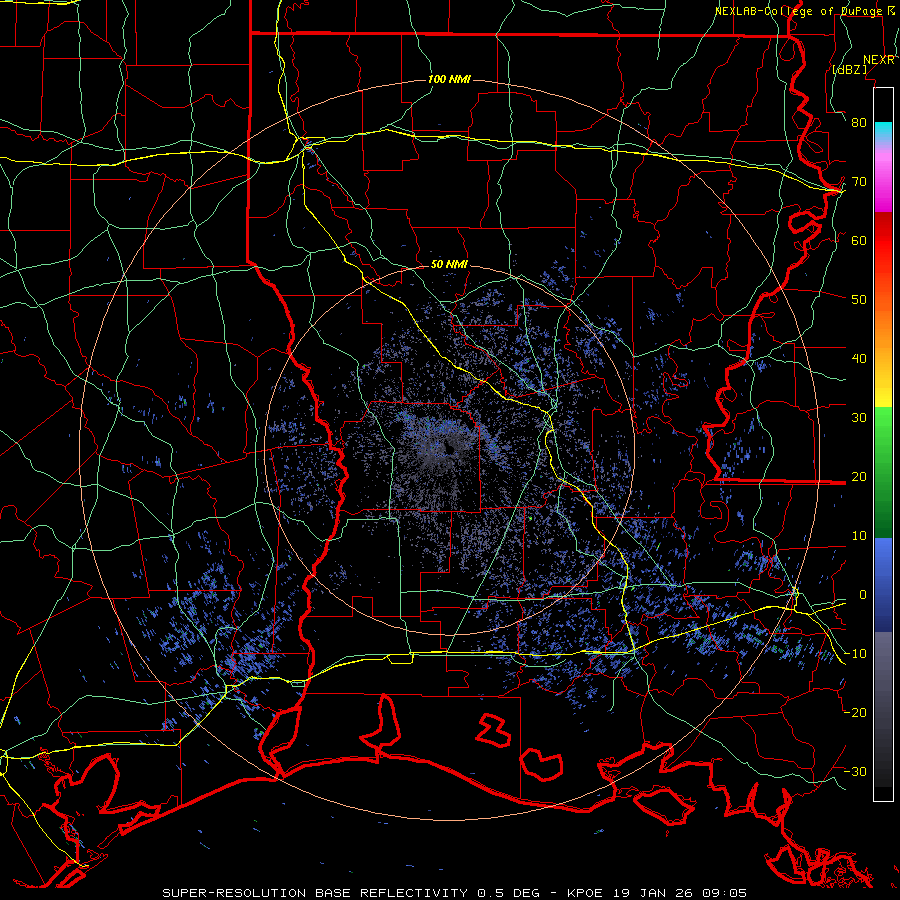Click the 70 value on the dBZ scale
The width and height of the screenshot is (900, 900).
(x=859, y=182)
